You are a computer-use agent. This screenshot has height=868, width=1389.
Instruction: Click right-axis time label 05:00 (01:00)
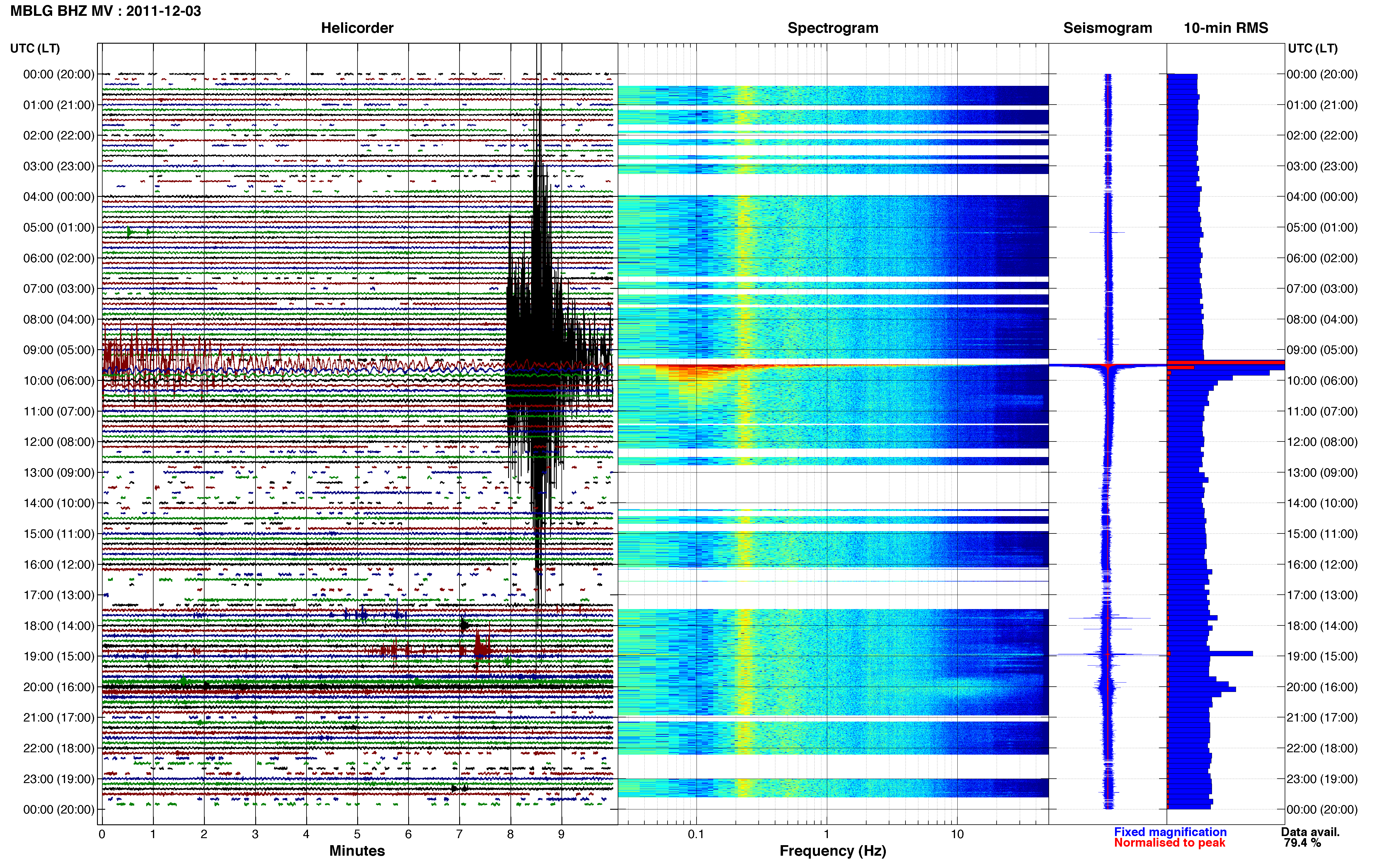[x=1322, y=227]
